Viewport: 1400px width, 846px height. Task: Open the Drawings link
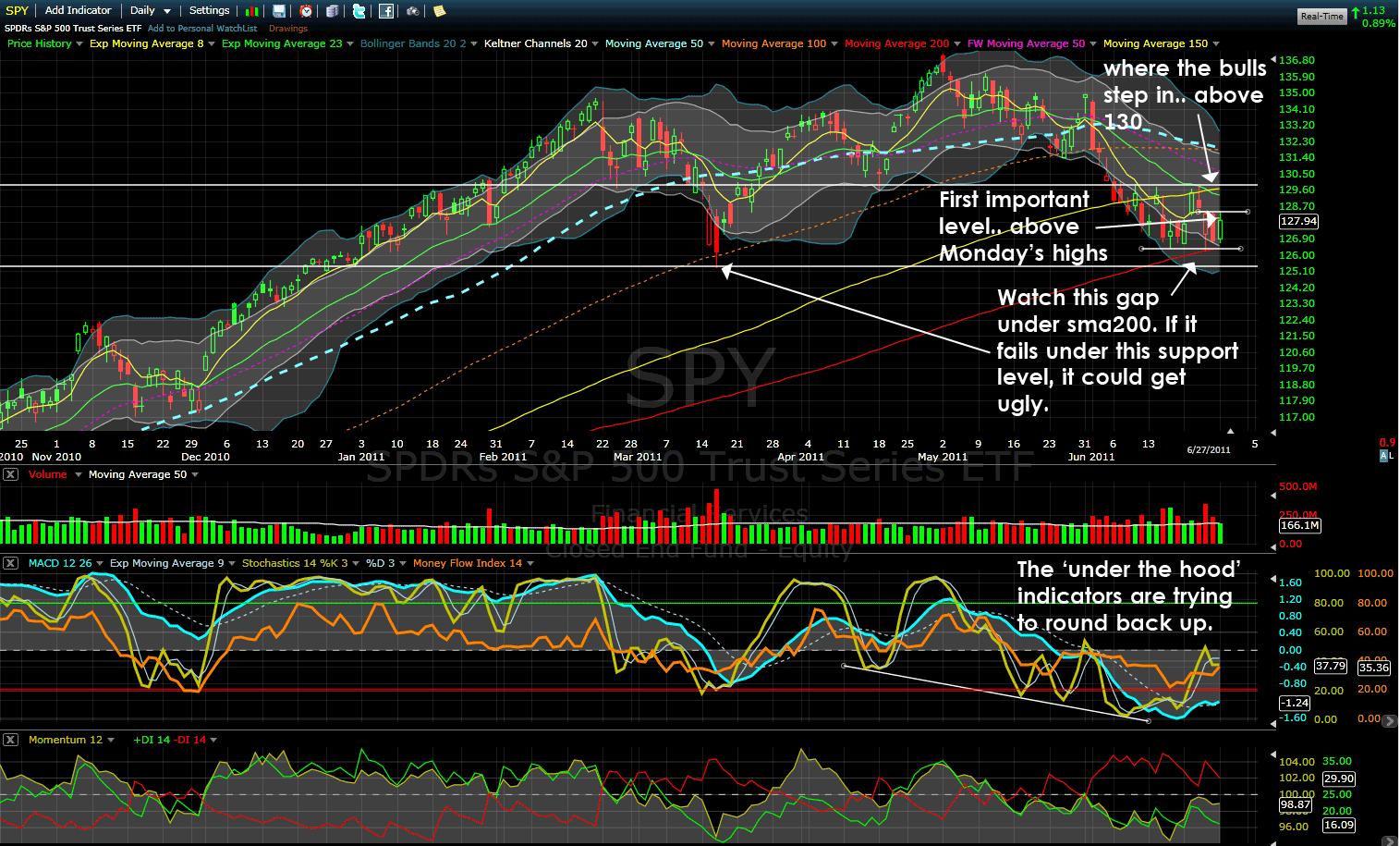[288, 29]
